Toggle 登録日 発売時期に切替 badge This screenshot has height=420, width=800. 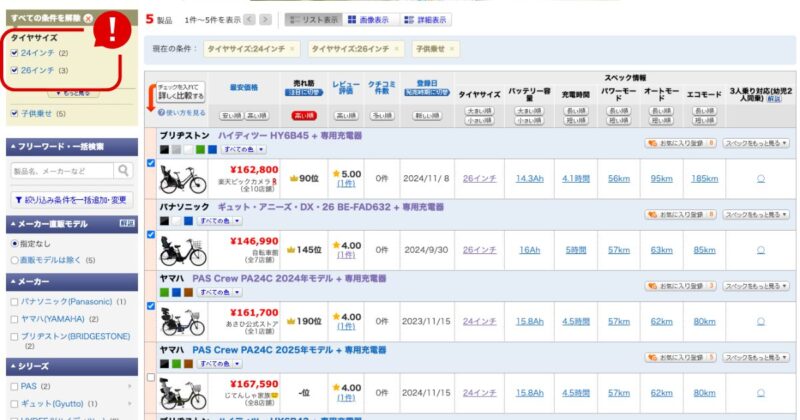click(427, 92)
